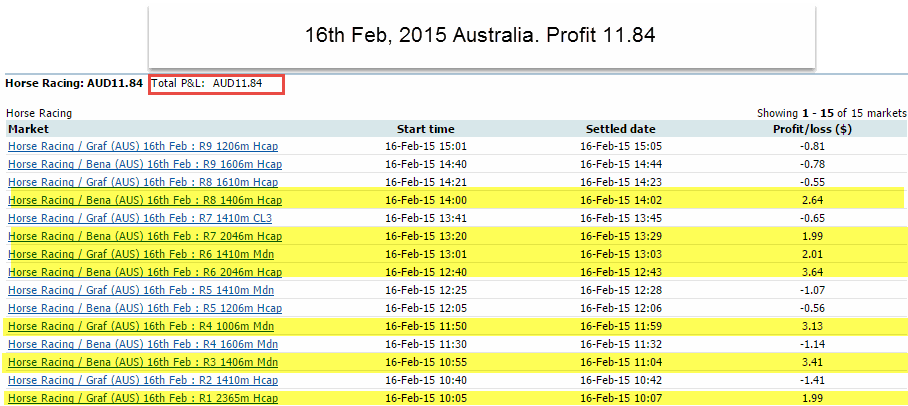Screen dimensions: 908x406
Task: Open the Bena R9 1606m Hcap market link
Action: [143, 164]
